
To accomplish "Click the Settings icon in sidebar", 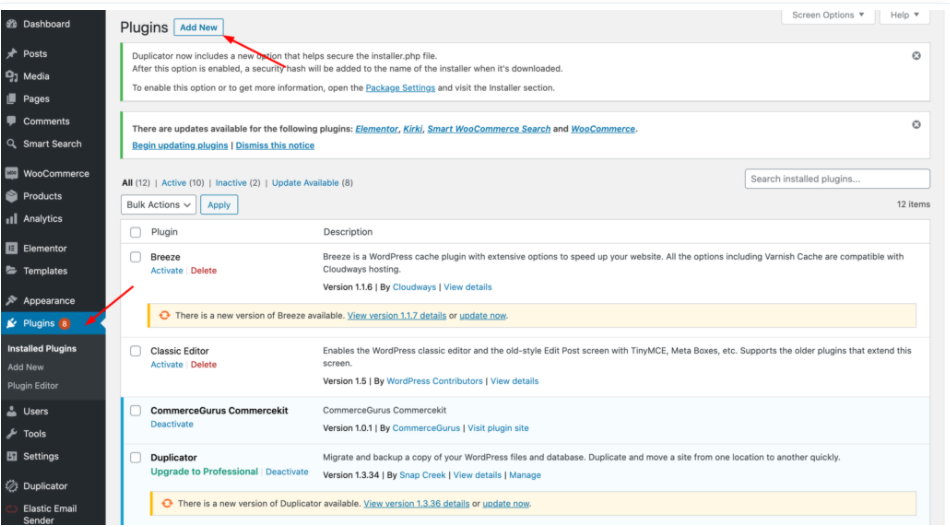I will tap(12, 456).
